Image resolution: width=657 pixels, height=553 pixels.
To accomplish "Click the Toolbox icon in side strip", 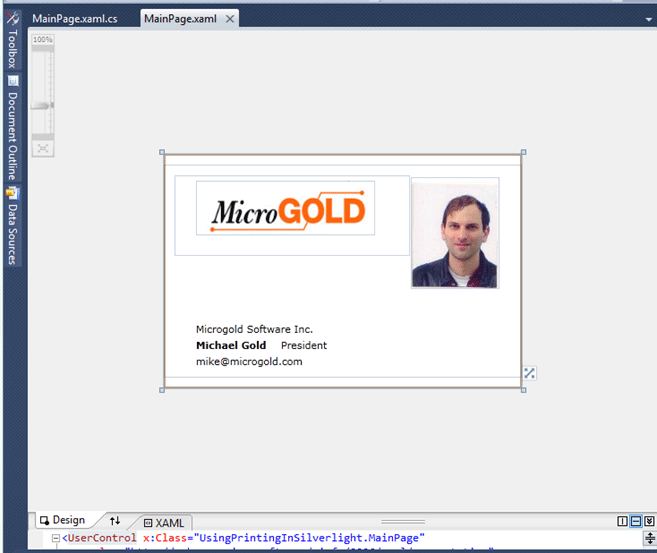I will tap(13, 18).
